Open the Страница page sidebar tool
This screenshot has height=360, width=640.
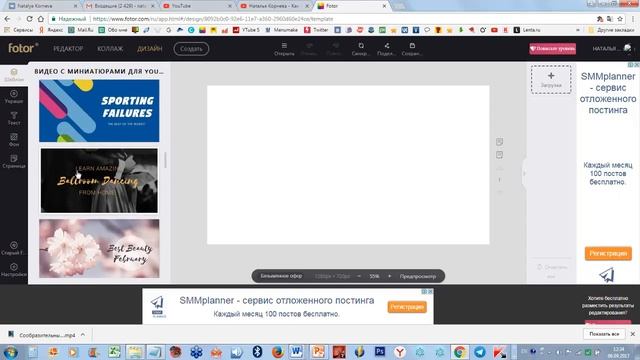[14, 162]
